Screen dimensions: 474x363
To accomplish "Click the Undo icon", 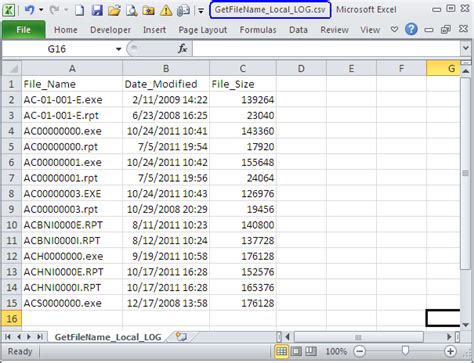I will [29, 10].
